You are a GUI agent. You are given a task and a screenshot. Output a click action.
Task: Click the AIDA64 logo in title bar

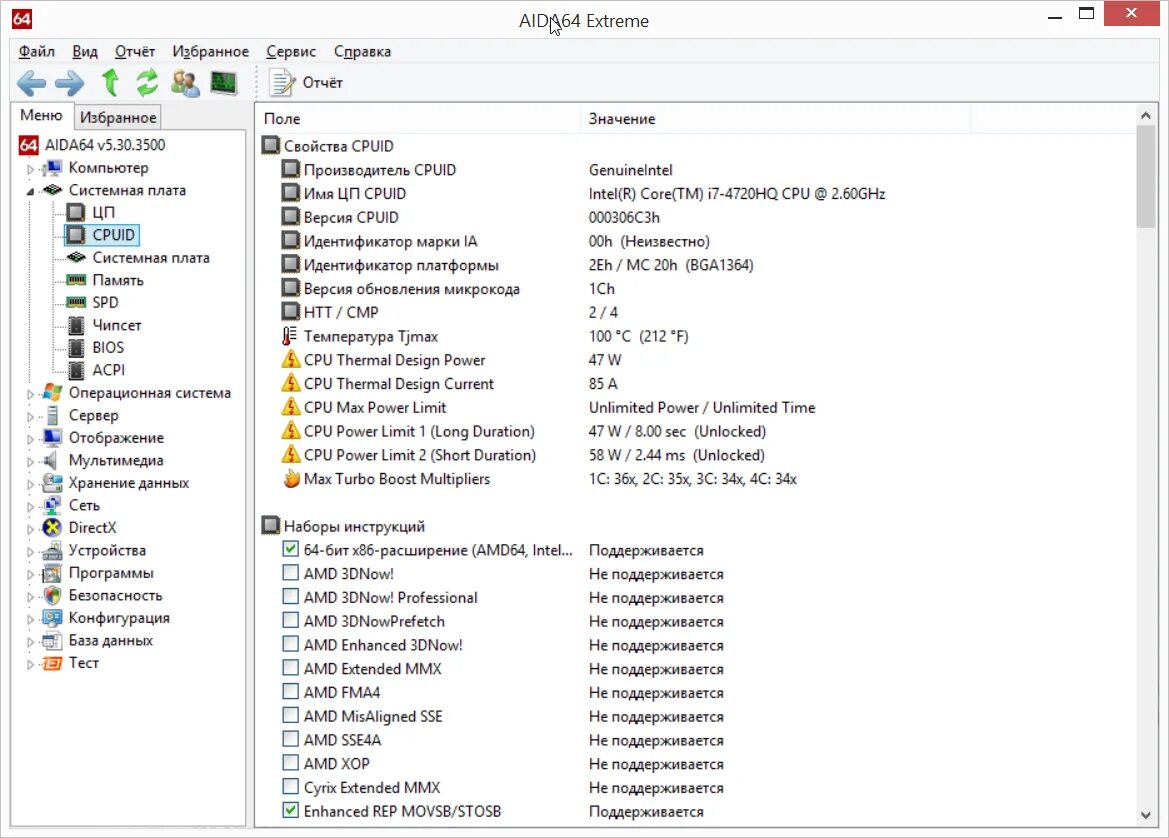[22, 19]
